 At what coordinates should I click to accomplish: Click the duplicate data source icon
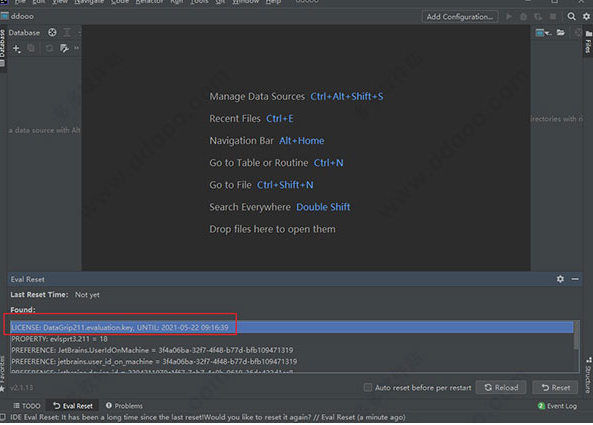31,48
